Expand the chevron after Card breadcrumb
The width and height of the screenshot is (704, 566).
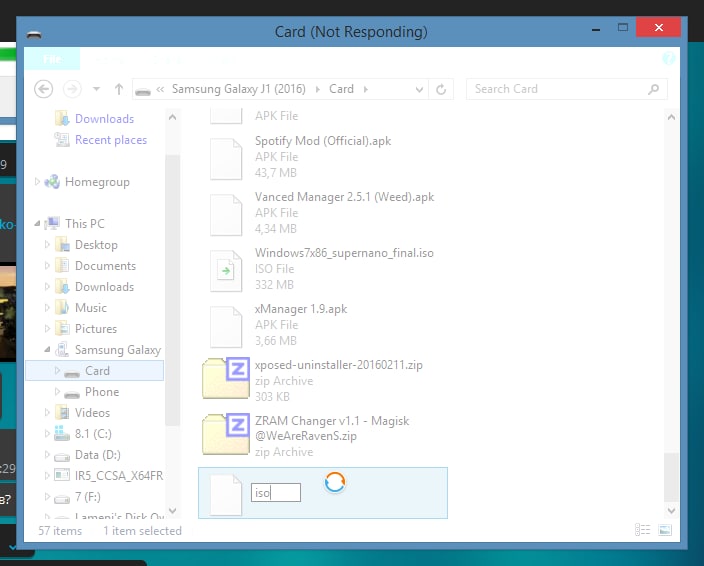click(x=366, y=89)
